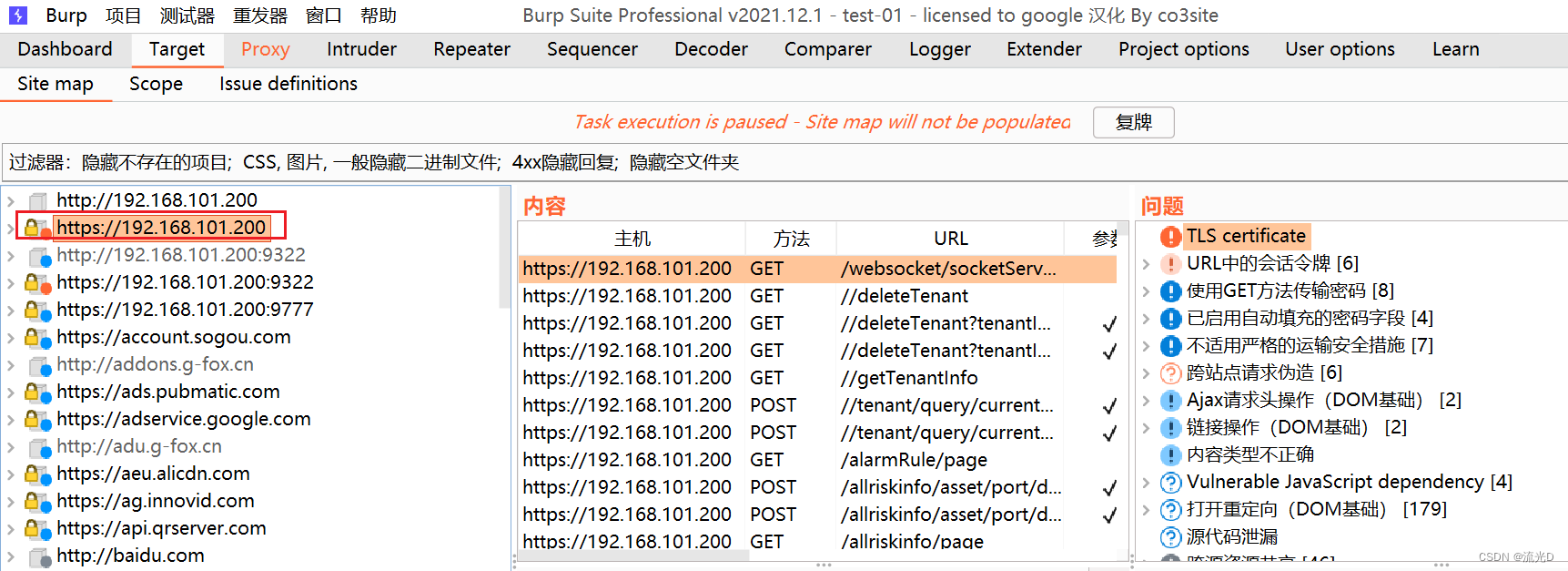Sort by the 方法 column header

(x=791, y=239)
